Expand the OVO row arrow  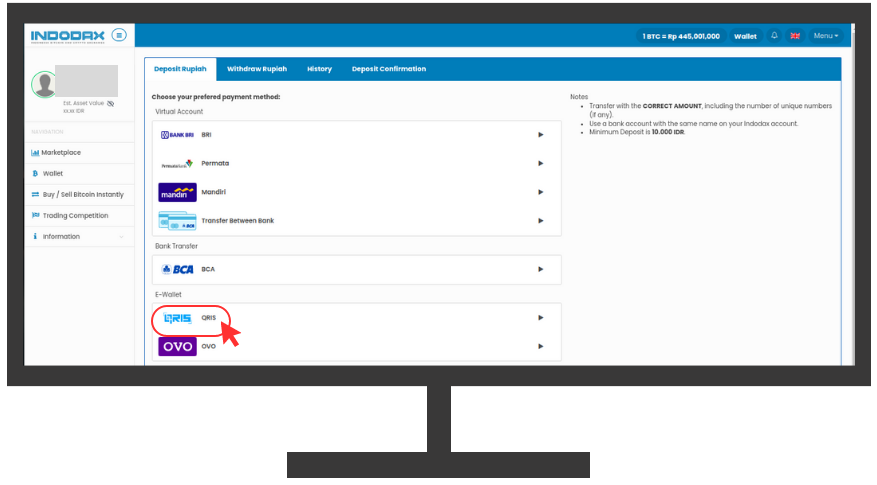tap(540, 346)
